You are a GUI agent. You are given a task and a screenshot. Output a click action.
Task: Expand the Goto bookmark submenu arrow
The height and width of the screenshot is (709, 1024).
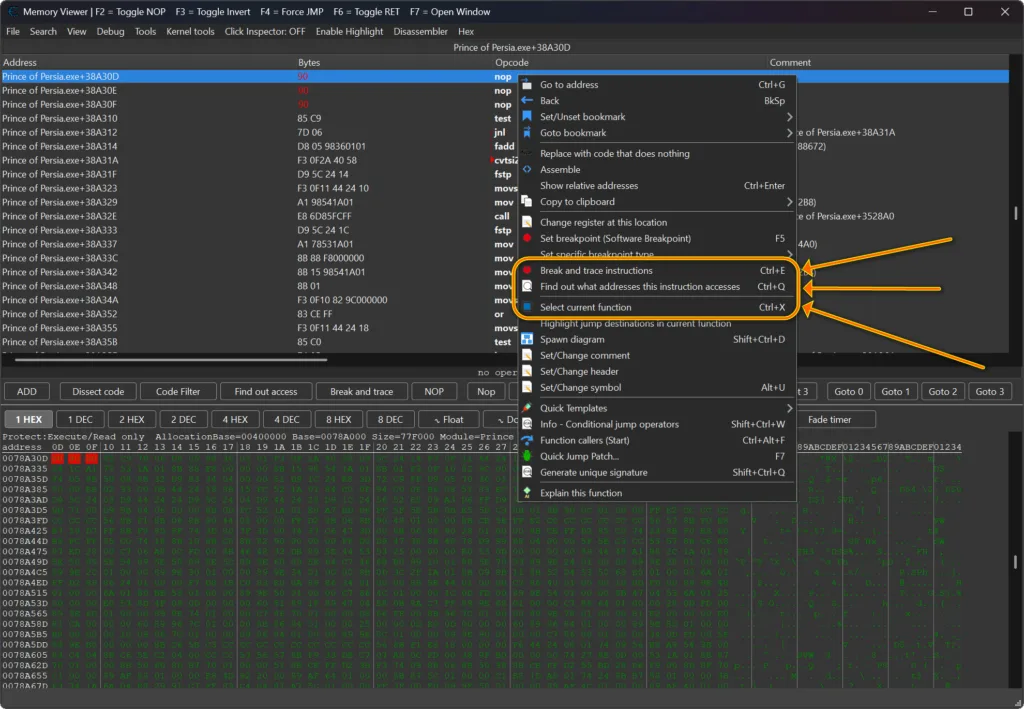point(789,133)
